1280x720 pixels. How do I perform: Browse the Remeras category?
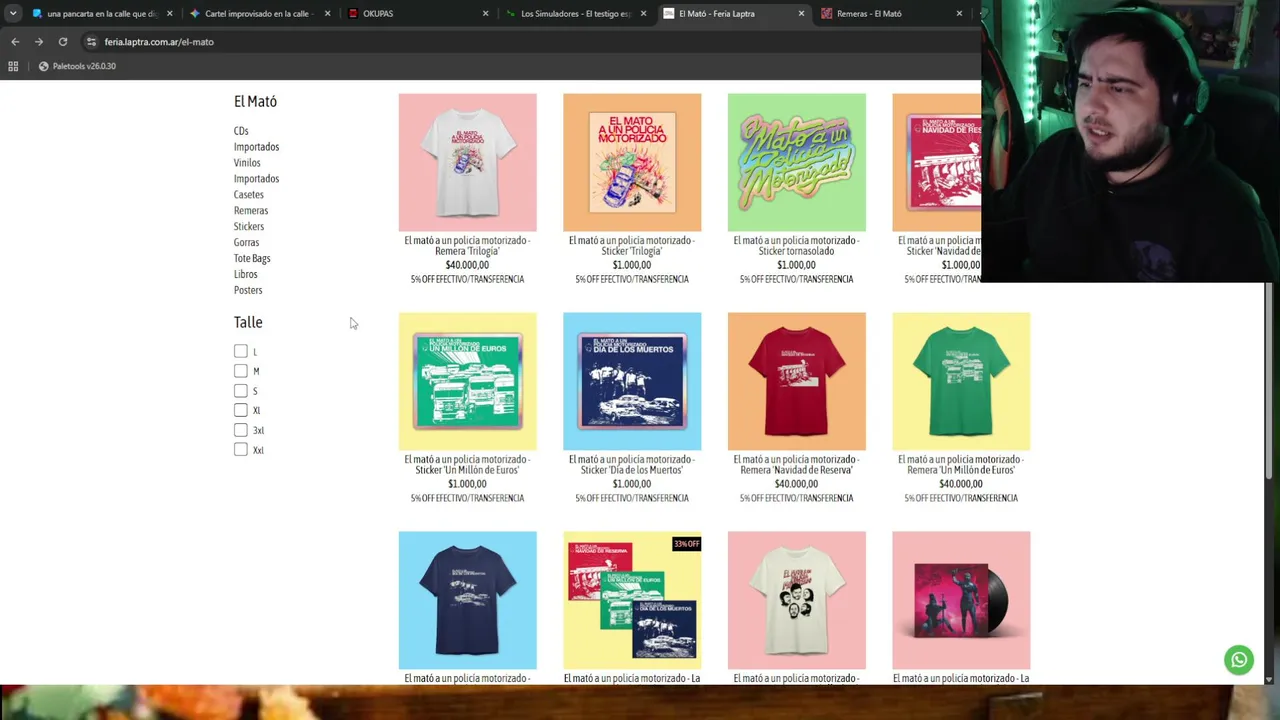click(x=251, y=211)
